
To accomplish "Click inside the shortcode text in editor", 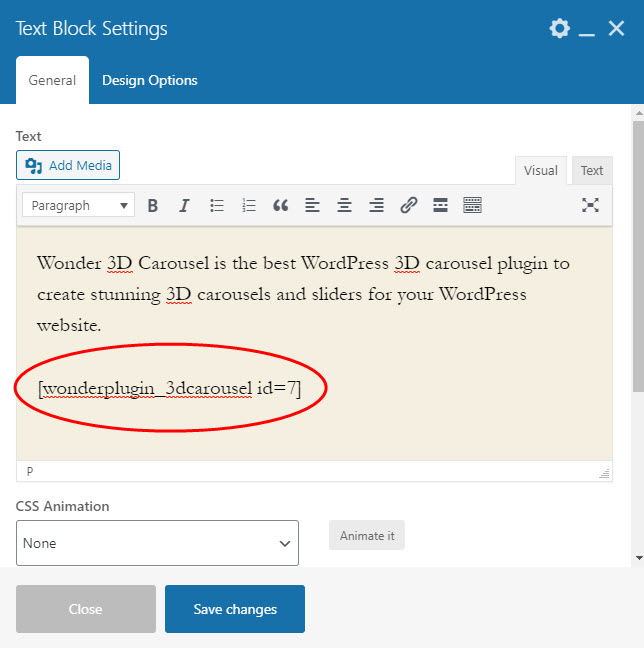I will point(169,388).
